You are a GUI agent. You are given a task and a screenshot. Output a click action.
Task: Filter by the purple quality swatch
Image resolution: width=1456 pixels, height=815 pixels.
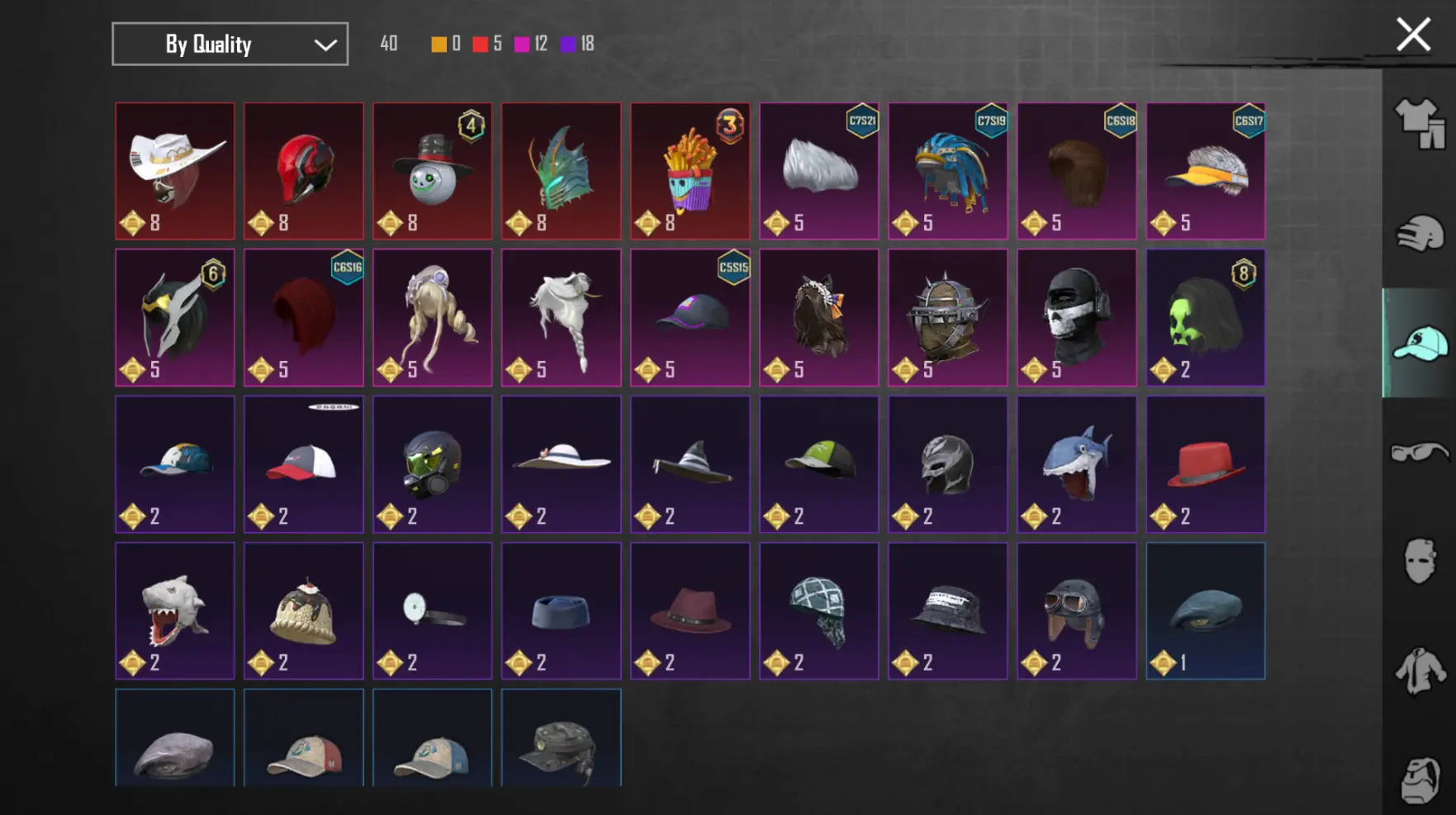[x=568, y=44]
